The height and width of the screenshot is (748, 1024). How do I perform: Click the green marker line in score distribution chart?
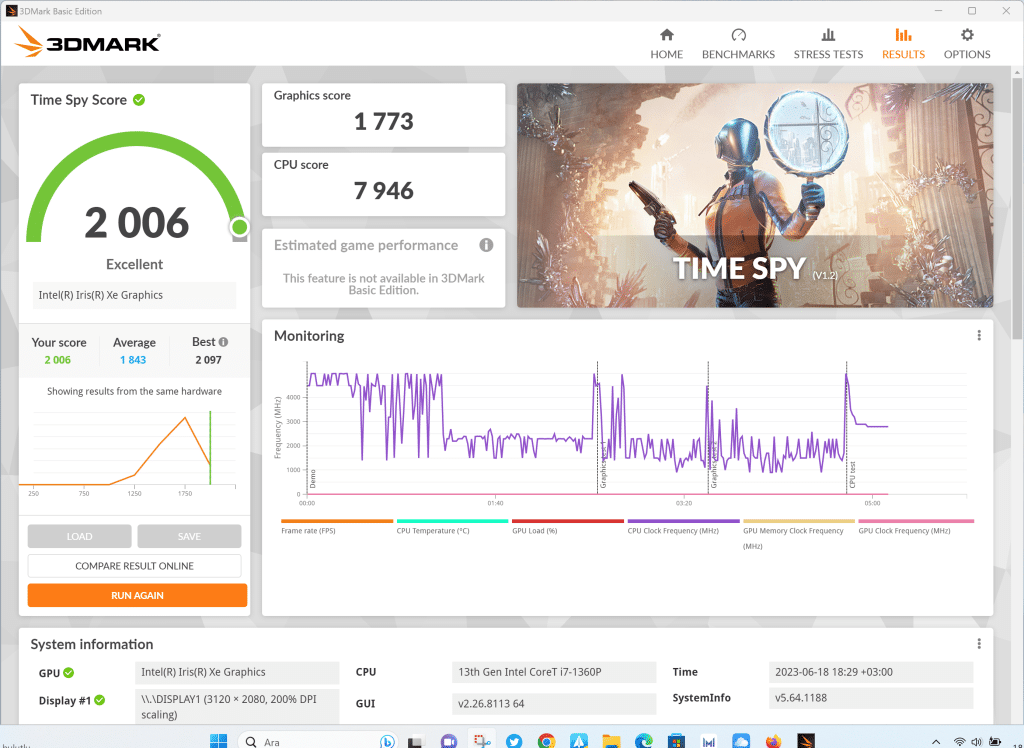coord(210,447)
